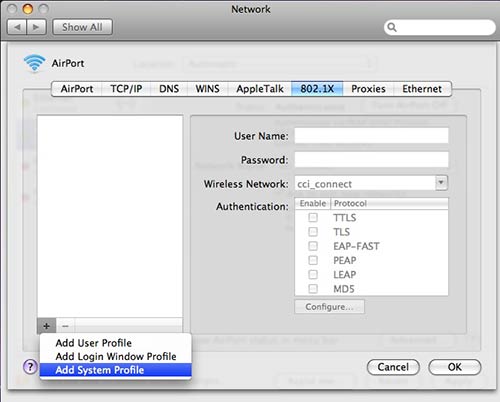Enable the PEAP protocol checkbox

tap(313, 260)
